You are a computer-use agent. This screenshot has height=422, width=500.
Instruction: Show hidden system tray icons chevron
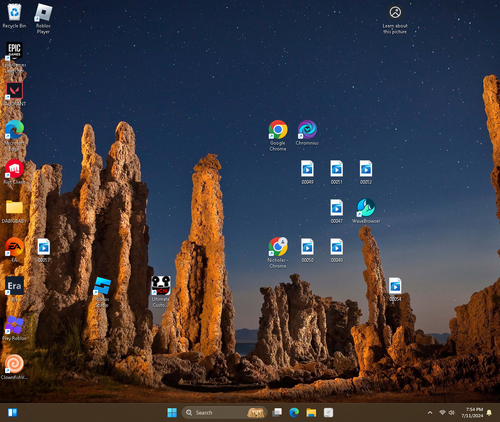click(x=430, y=413)
